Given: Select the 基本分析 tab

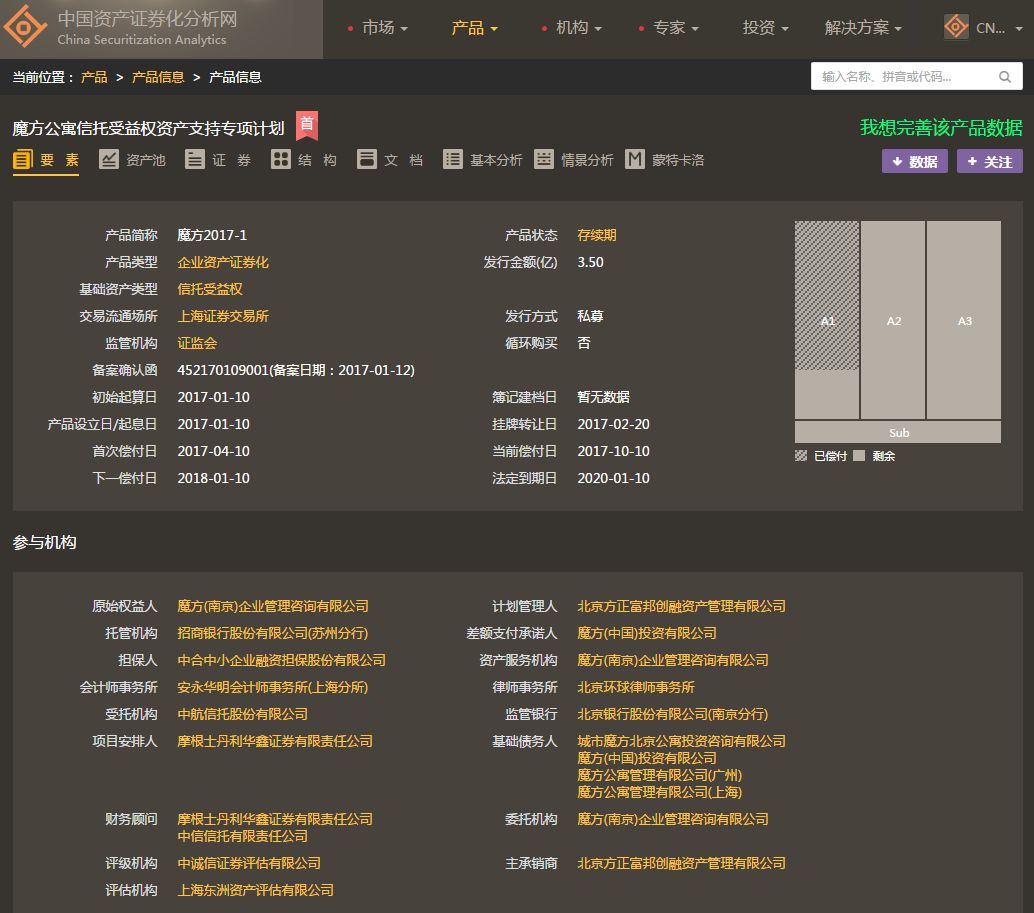Looking at the screenshot, I should coord(483,160).
